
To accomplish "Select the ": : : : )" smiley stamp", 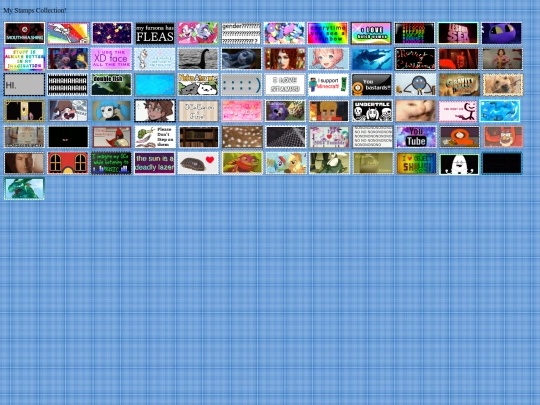I will coord(241,85).
